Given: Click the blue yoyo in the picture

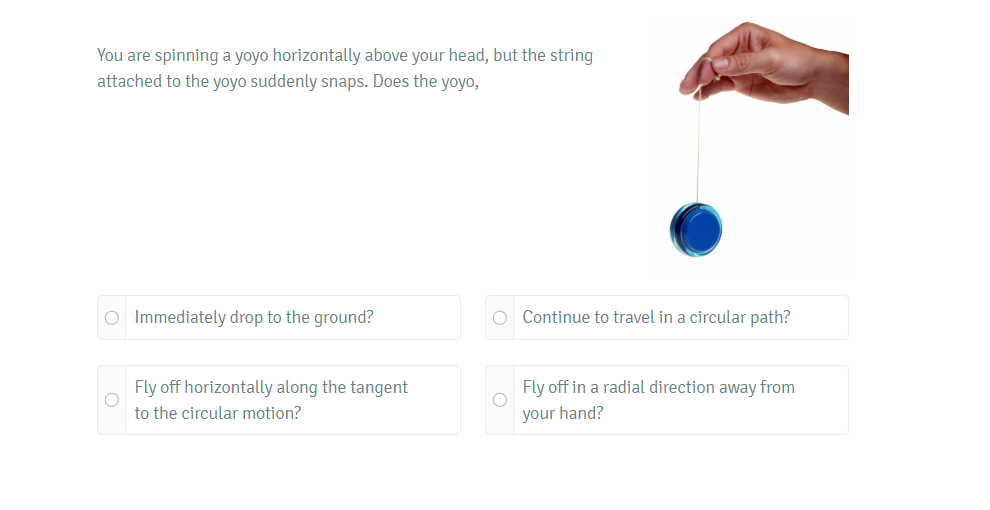Looking at the screenshot, I should 697,229.
